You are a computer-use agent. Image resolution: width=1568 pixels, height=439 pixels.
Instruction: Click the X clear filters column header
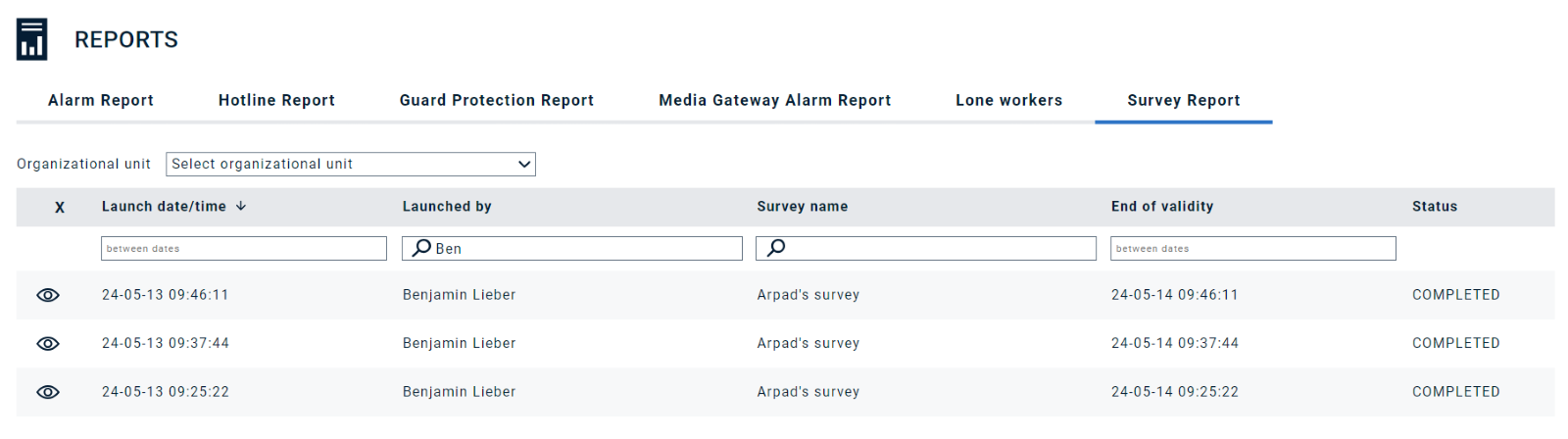click(x=60, y=208)
